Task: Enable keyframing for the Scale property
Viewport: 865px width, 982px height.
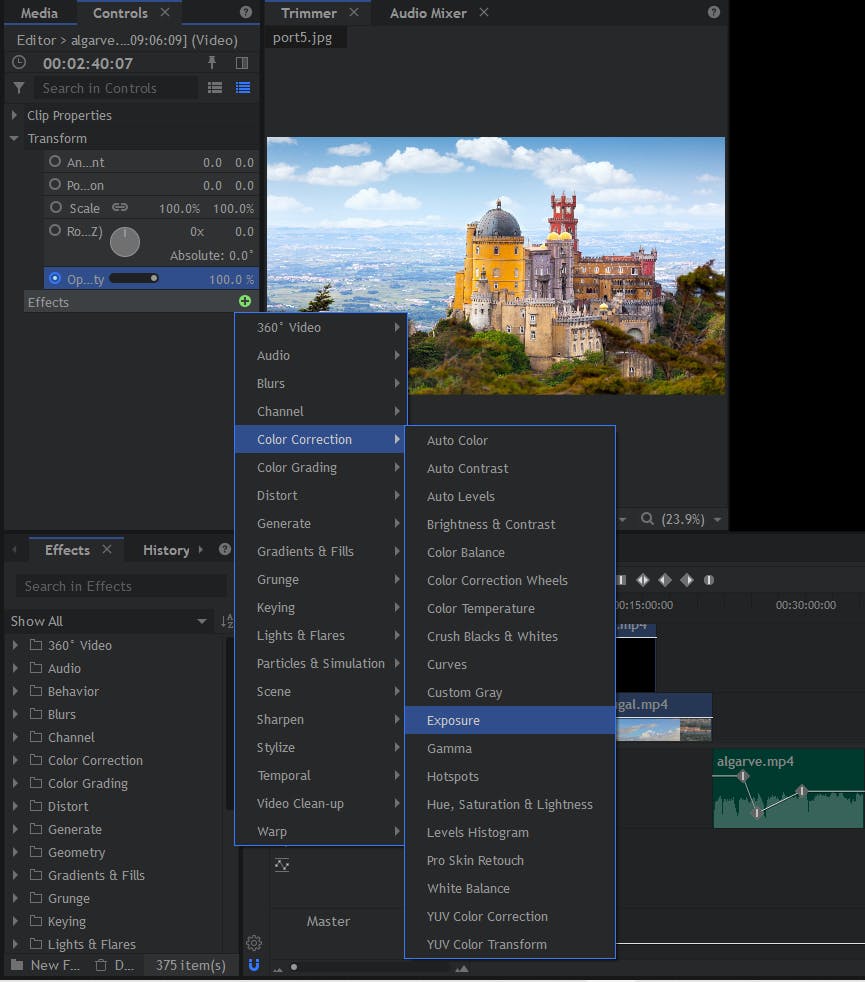Action: click(x=55, y=207)
